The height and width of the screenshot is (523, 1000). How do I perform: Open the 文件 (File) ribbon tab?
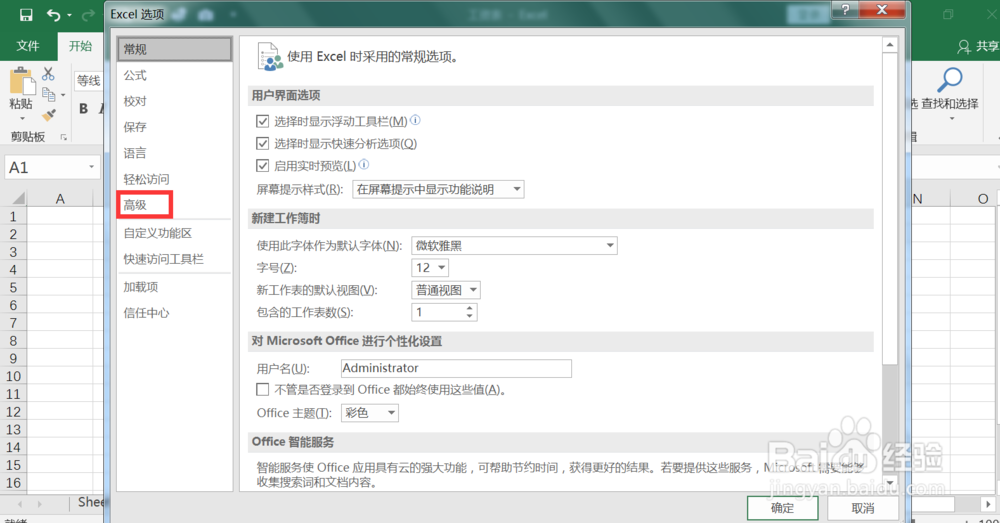tap(27, 46)
